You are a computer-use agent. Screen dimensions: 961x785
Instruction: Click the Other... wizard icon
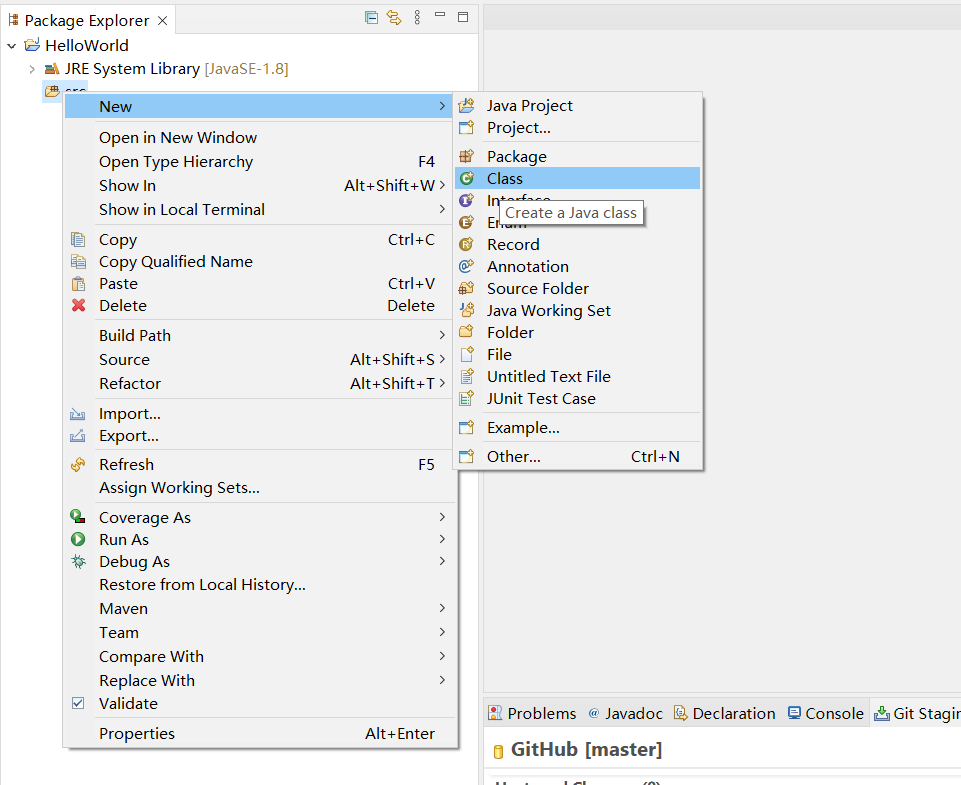tap(467, 456)
